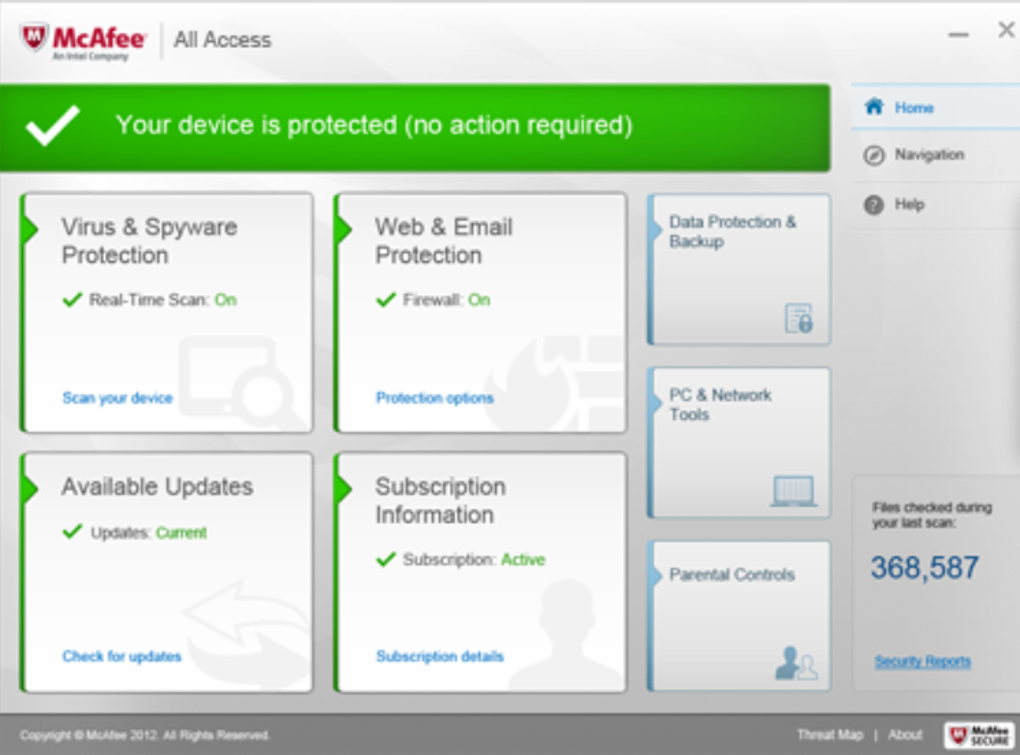This screenshot has width=1020, height=755.
Task: Click the Updates: Current status
Action: 148,533
